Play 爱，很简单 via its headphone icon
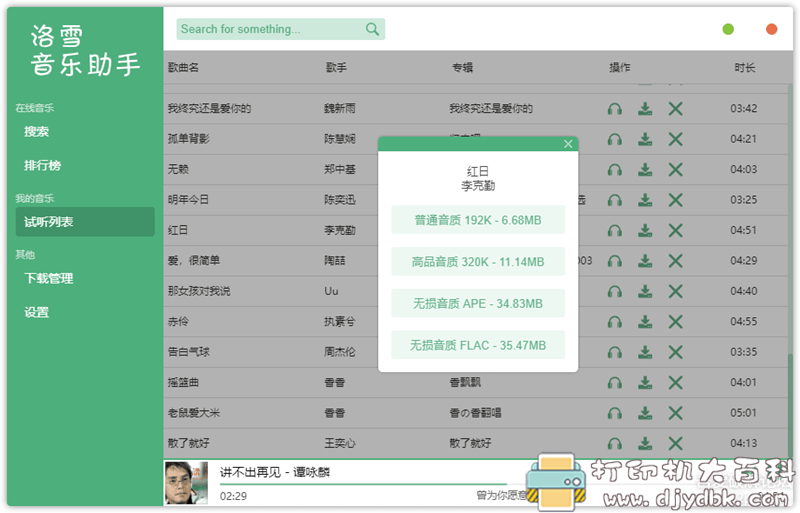 pyautogui.click(x=615, y=261)
